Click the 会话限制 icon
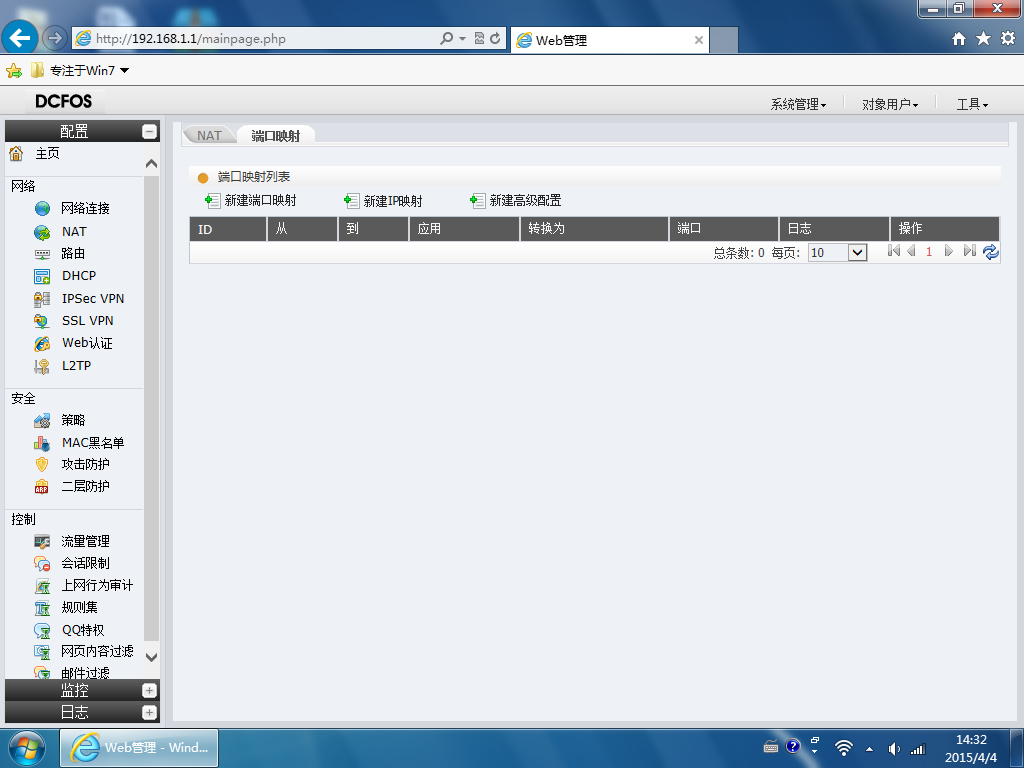Screen dimensions: 1024x768 coord(42,564)
